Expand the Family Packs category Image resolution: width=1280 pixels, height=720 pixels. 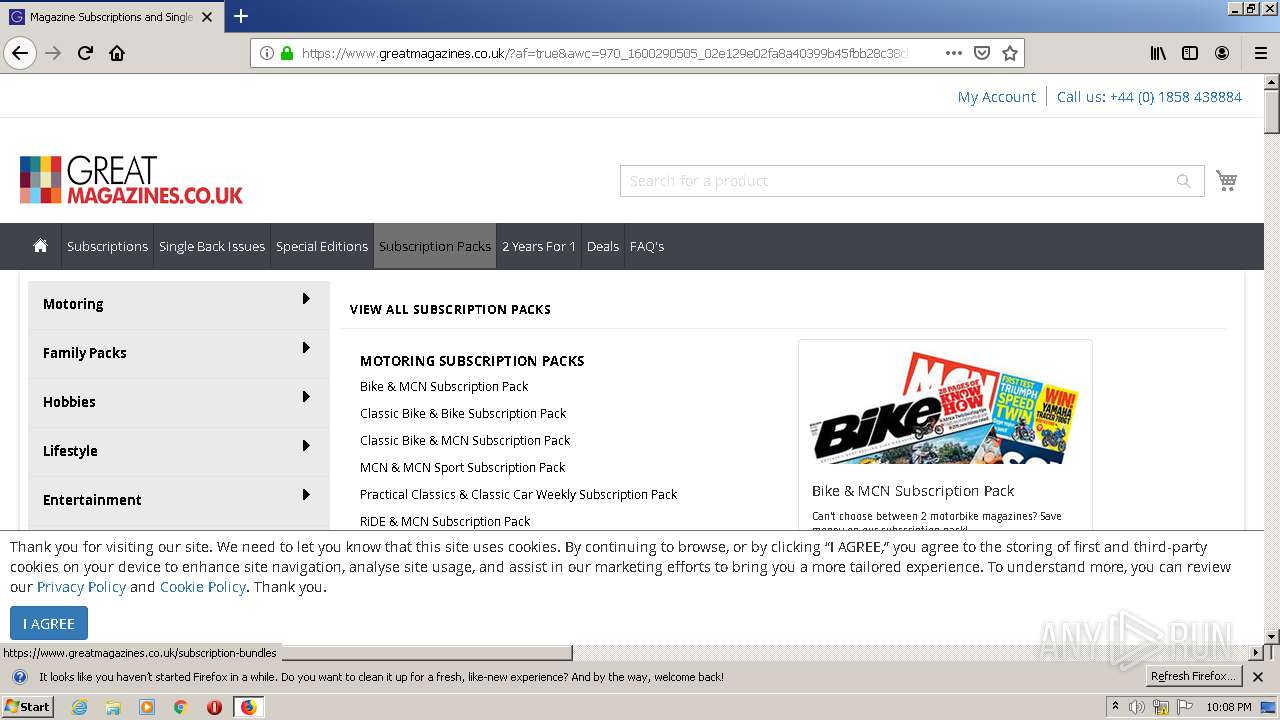[179, 353]
